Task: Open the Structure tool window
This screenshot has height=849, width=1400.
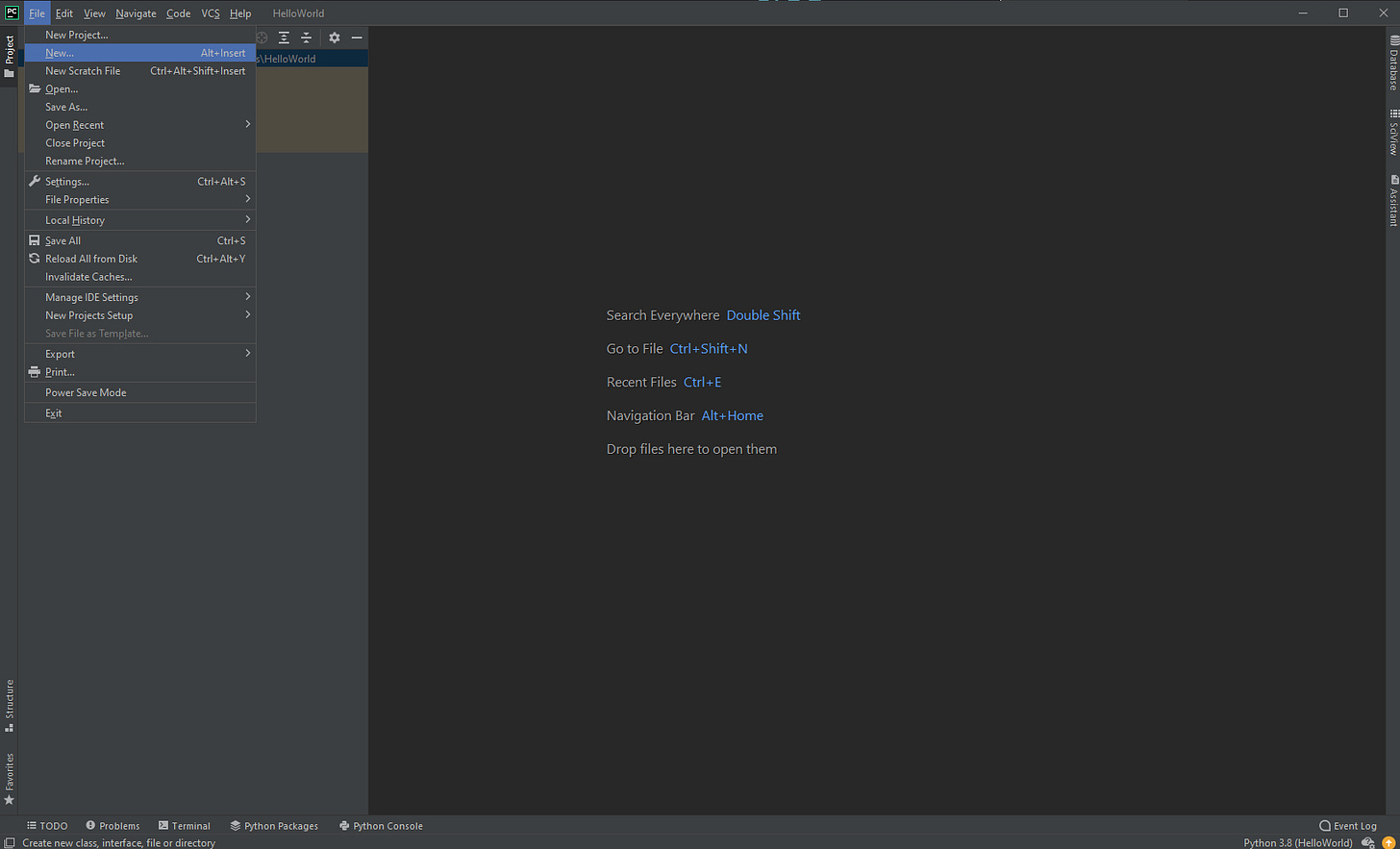Action: tap(9, 705)
